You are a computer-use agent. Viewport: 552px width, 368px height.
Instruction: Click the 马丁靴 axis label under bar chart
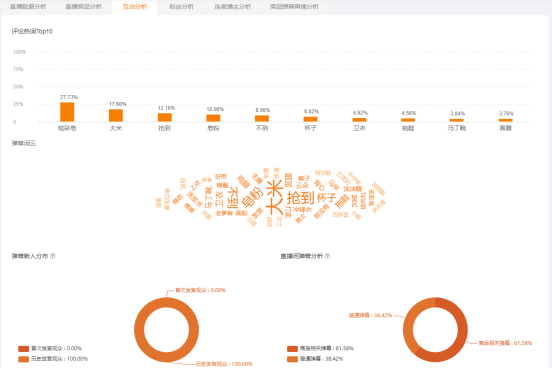(457, 128)
